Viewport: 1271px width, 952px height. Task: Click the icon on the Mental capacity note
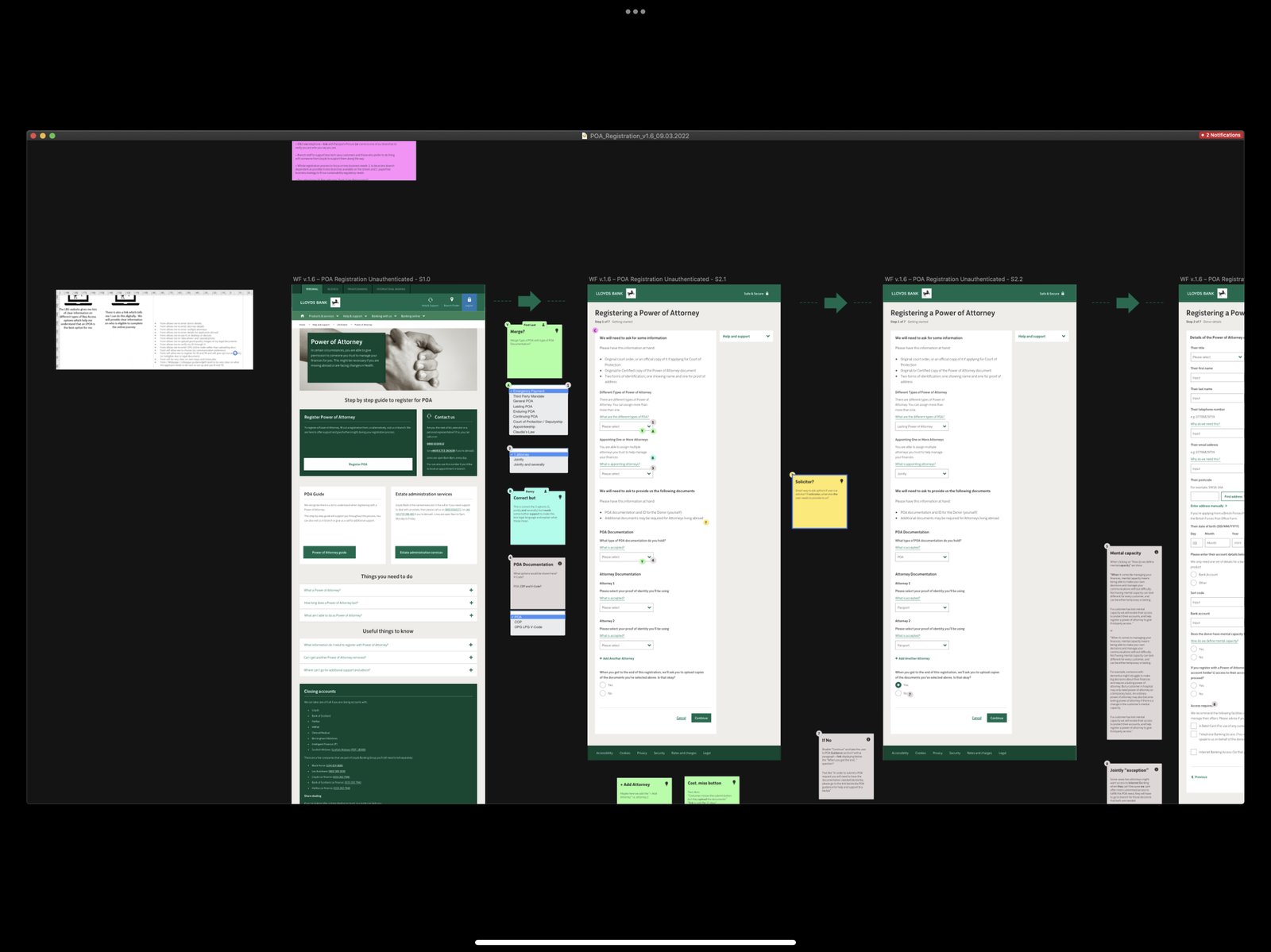pos(1156,552)
